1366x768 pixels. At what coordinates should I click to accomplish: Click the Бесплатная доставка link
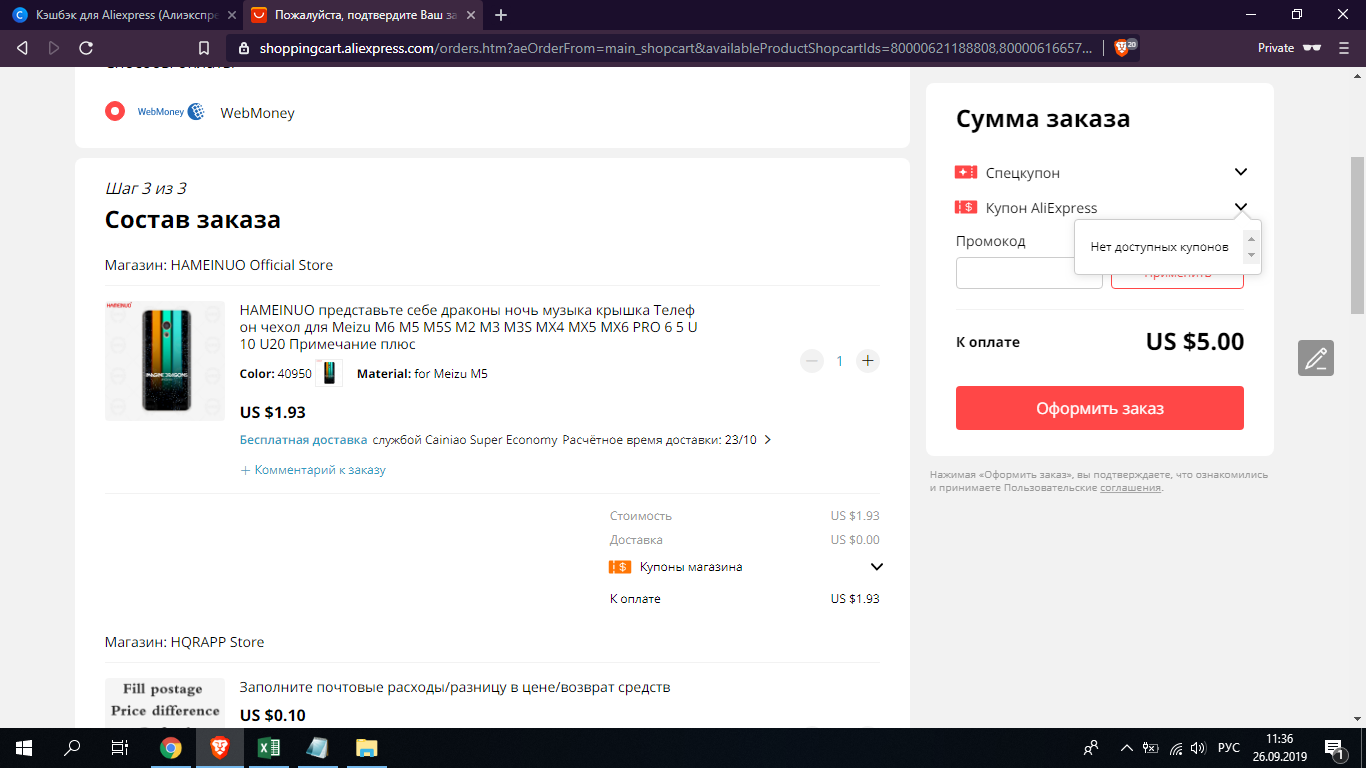(x=304, y=440)
